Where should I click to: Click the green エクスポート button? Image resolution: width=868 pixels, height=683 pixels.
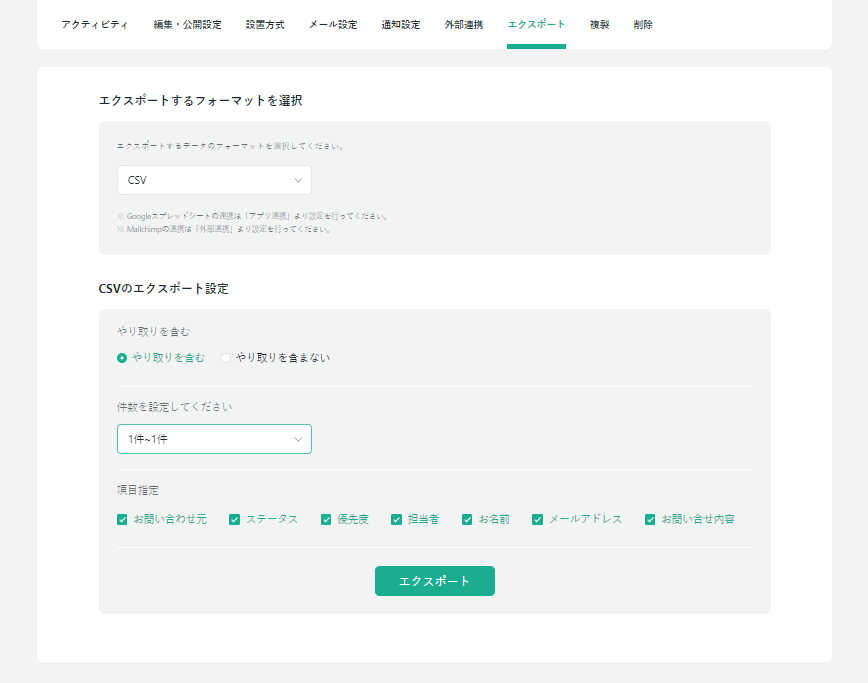[x=434, y=581]
